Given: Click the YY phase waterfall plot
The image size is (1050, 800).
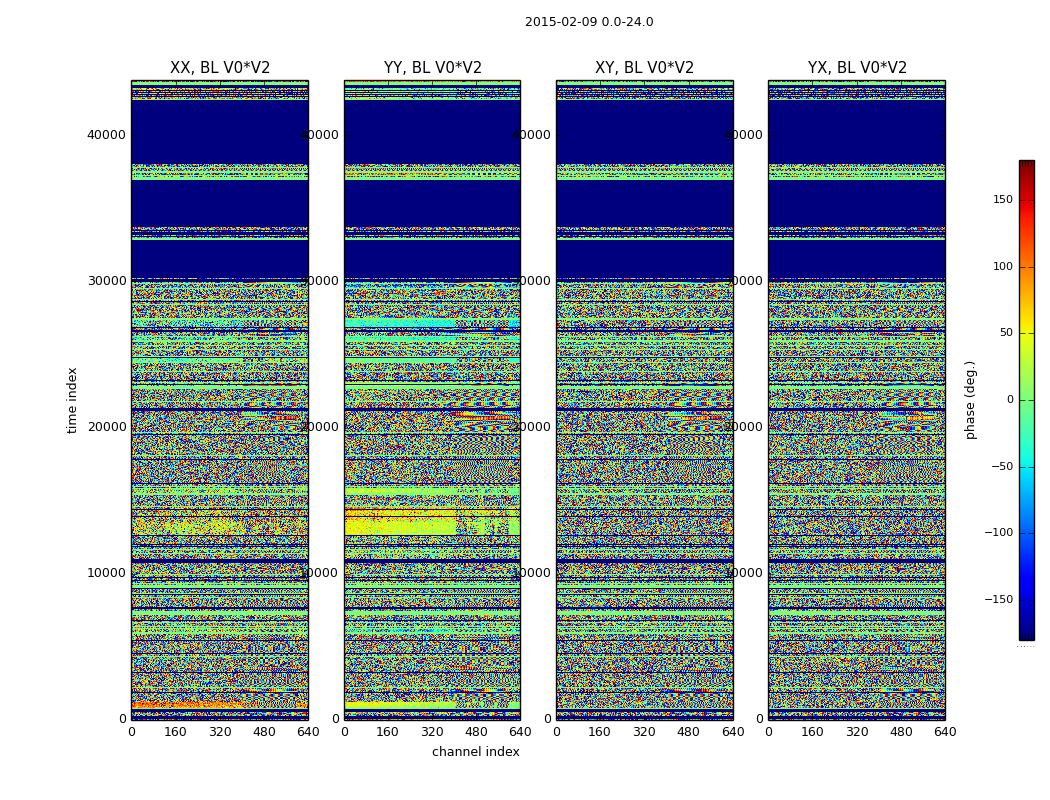Looking at the screenshot, I should [x=433, y=400].
